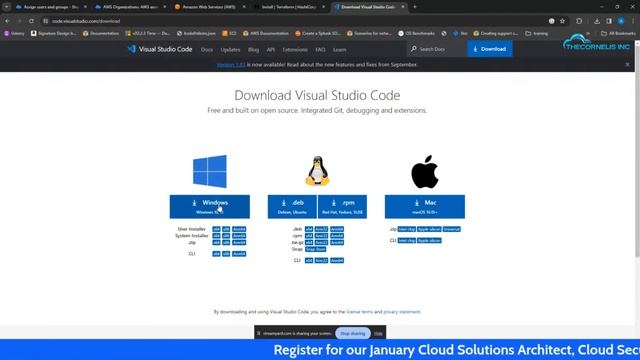Click the Apple logo icon
The width and height of the screenshot is (640, 360).
click(424, 172)
